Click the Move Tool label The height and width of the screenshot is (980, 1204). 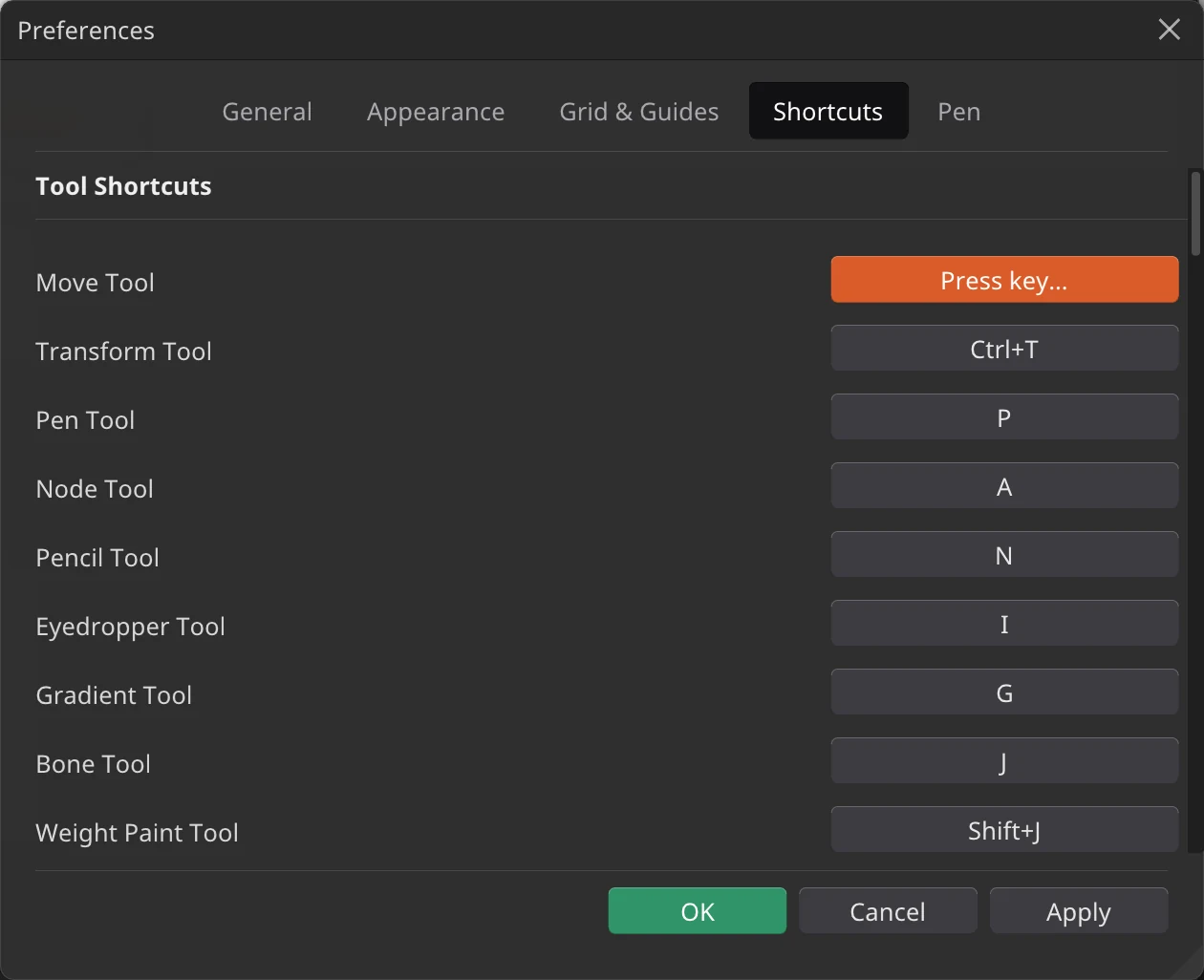click(x=95, y=283)
